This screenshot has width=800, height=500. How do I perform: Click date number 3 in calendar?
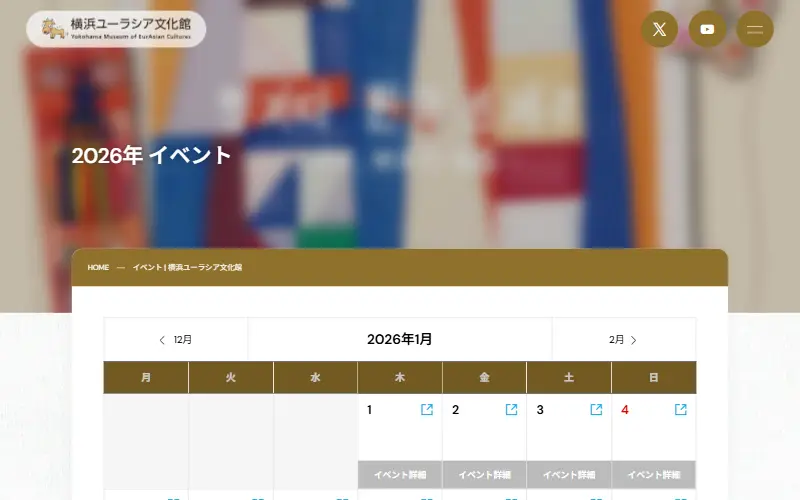tap(540, 410)
